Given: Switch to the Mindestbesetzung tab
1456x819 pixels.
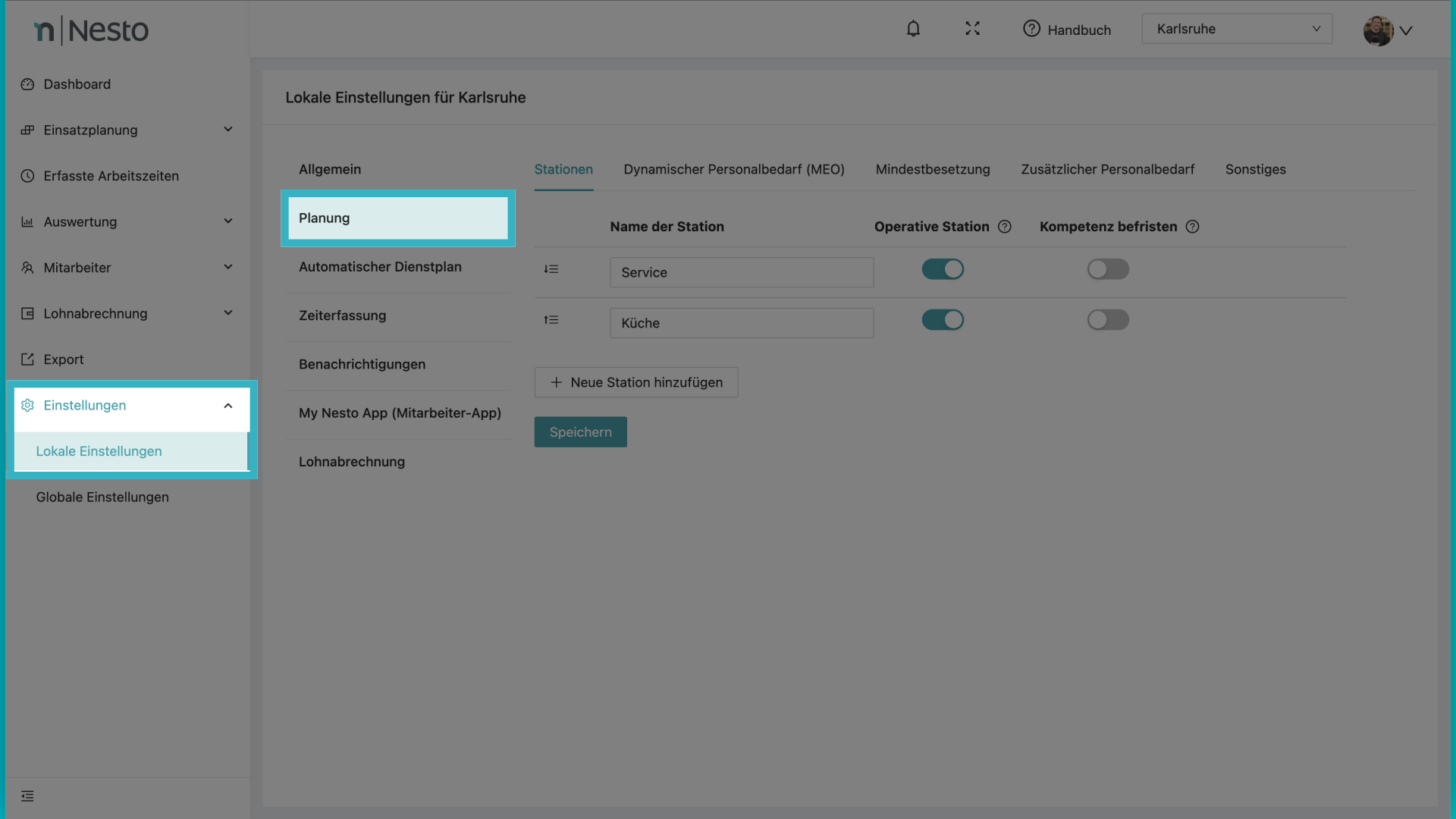Looking at the screenshot, I should point(933,169).
